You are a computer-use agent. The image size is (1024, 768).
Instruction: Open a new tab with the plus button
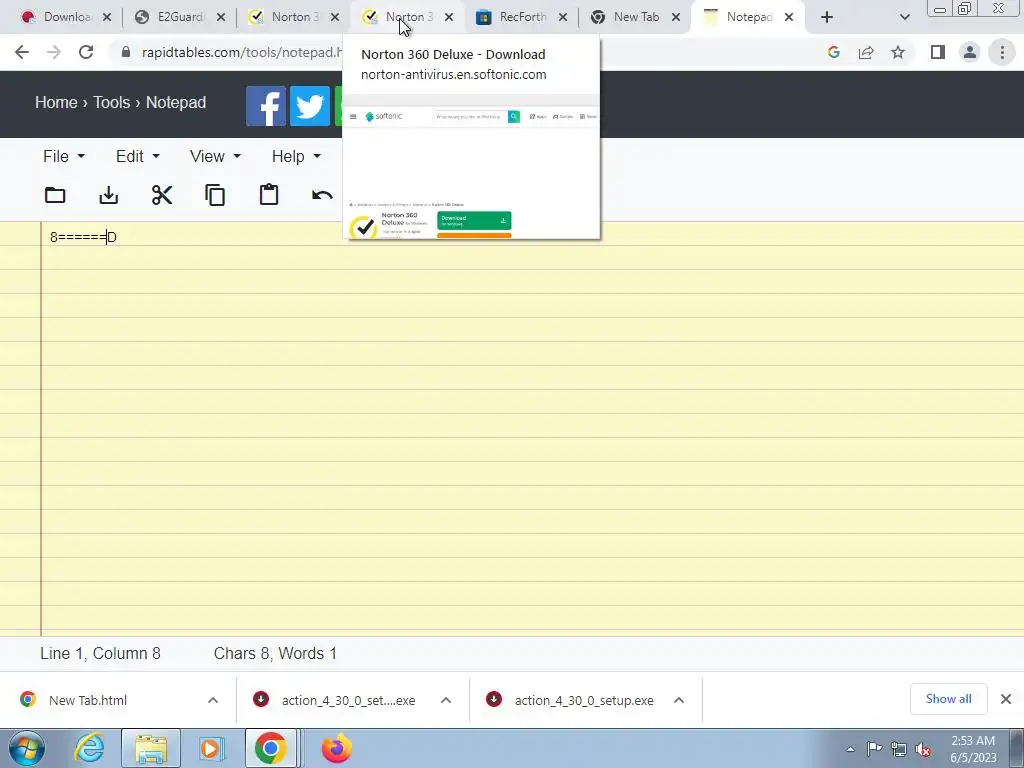click(827, 17)
